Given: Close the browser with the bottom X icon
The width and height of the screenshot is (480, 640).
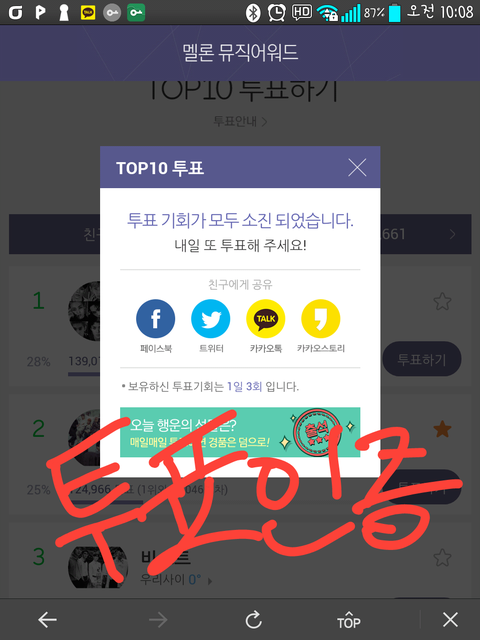Looking at the screenshot, I should pos(451,620).
